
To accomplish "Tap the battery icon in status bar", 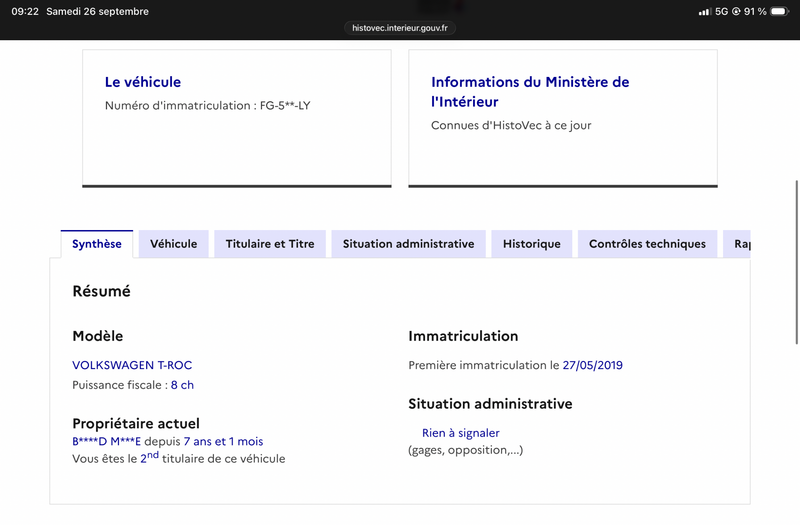I will (x=780, y=11).
